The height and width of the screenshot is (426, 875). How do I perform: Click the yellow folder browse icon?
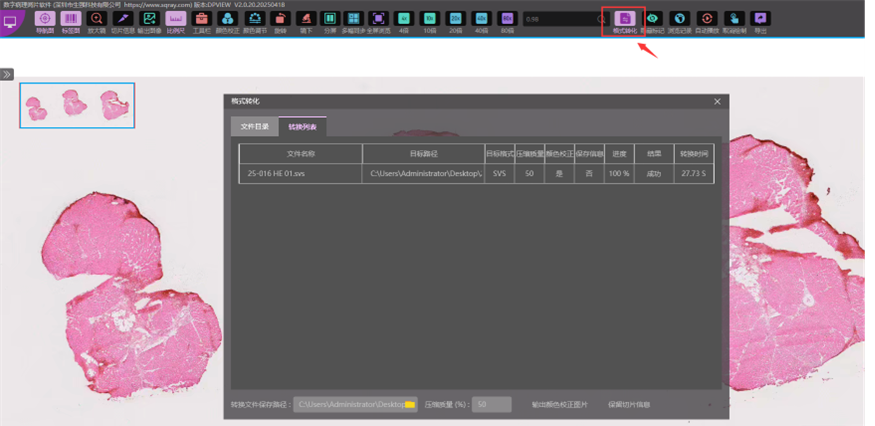(x=410, y=404)
